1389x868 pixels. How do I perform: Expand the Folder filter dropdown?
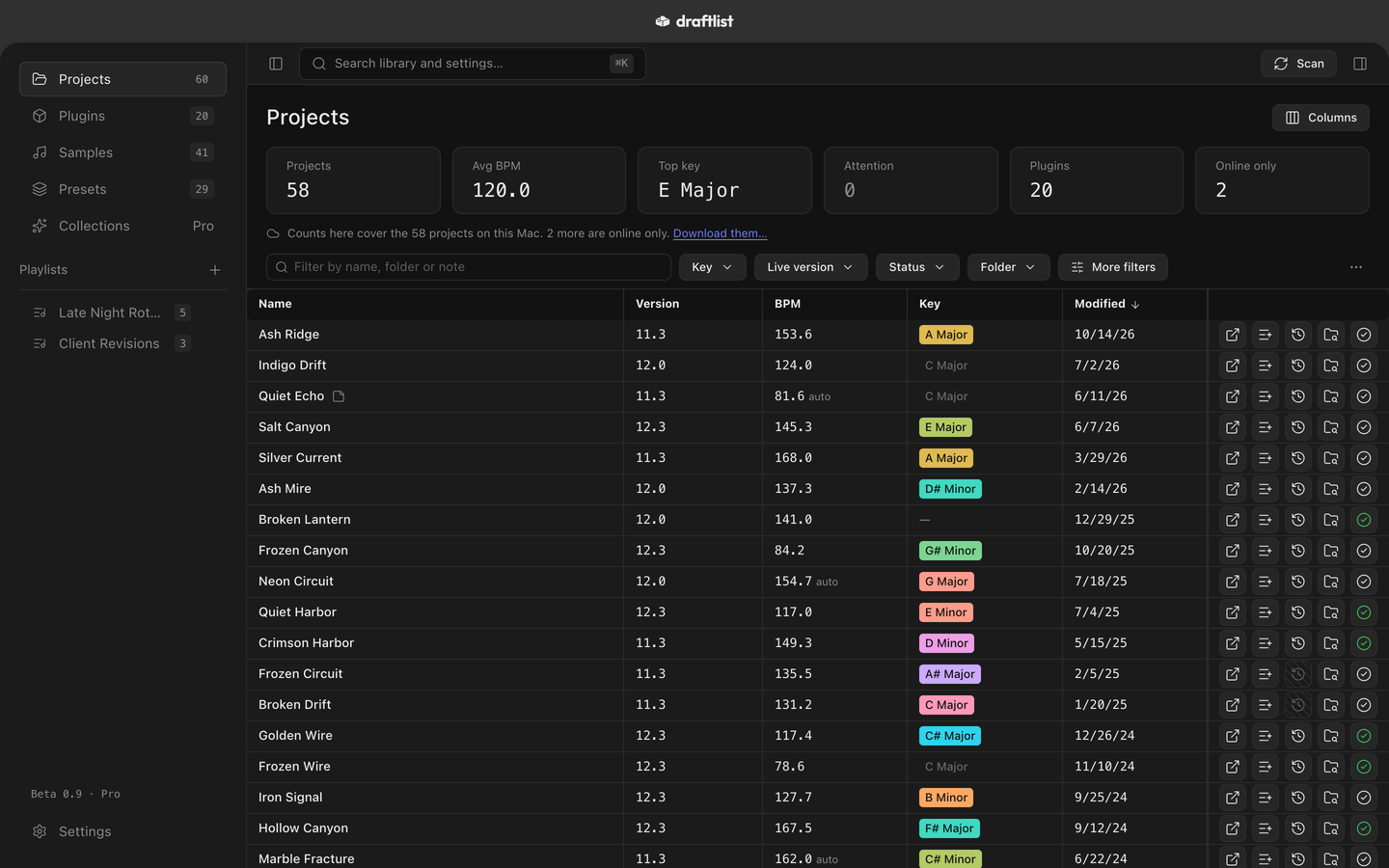(1008, 267)
